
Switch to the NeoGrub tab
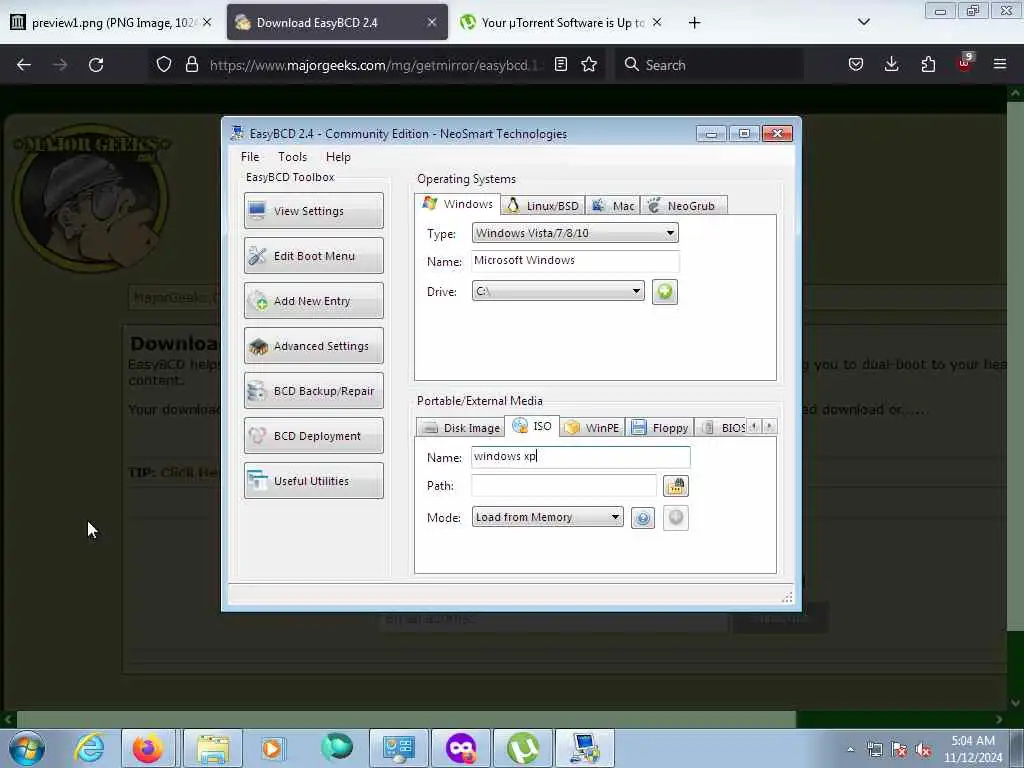(x=683, y=206)
